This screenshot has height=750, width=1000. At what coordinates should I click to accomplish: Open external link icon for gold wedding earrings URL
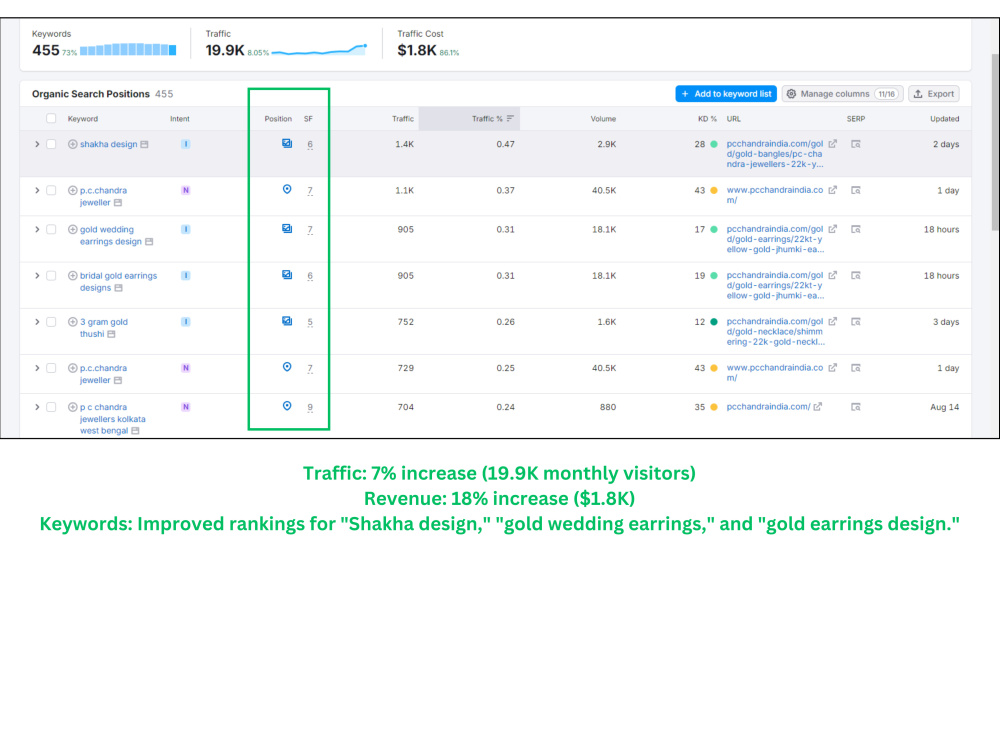click(x=832, y=229)
